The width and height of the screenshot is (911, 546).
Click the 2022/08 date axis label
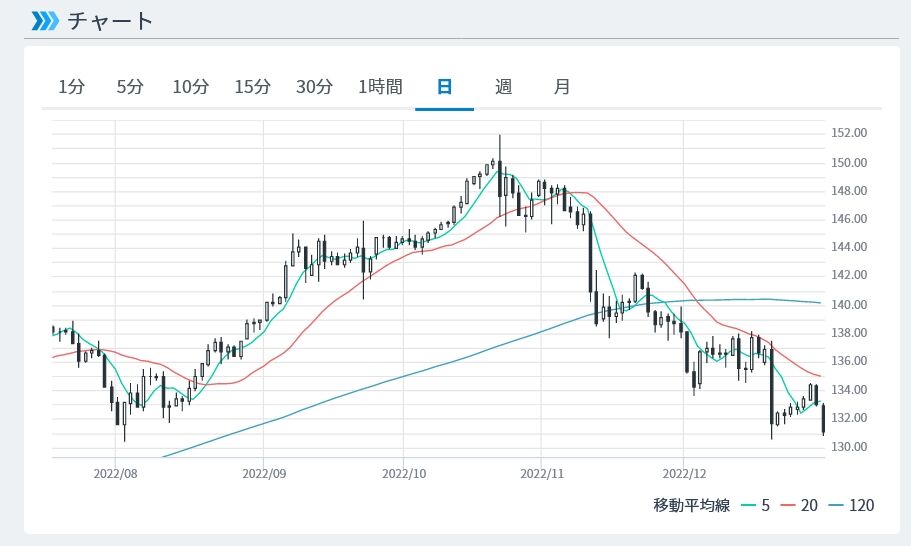(116, 470)
